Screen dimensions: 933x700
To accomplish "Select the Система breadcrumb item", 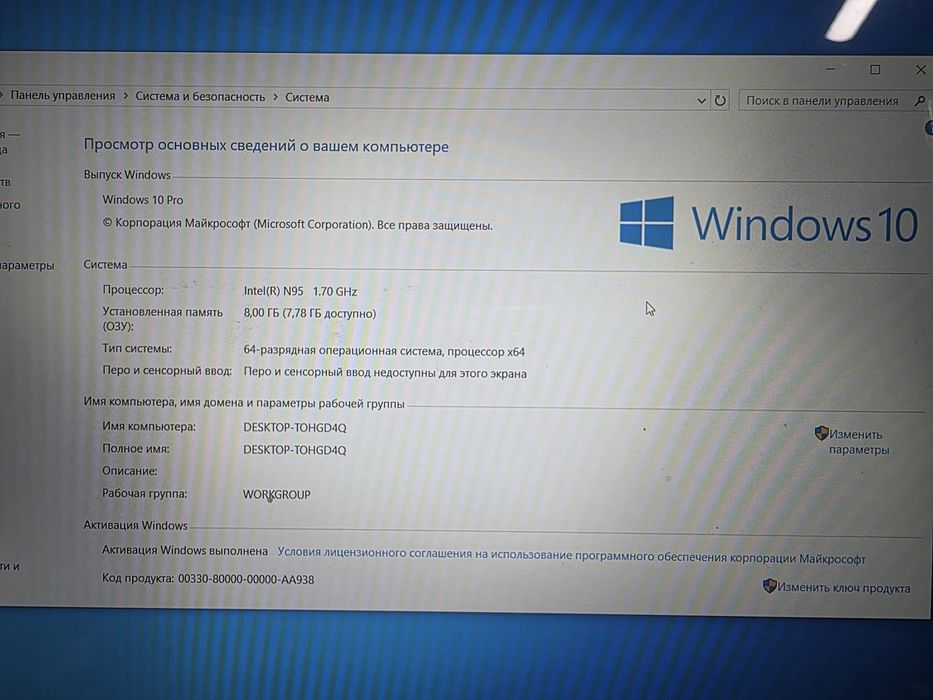I will [307, 97].
